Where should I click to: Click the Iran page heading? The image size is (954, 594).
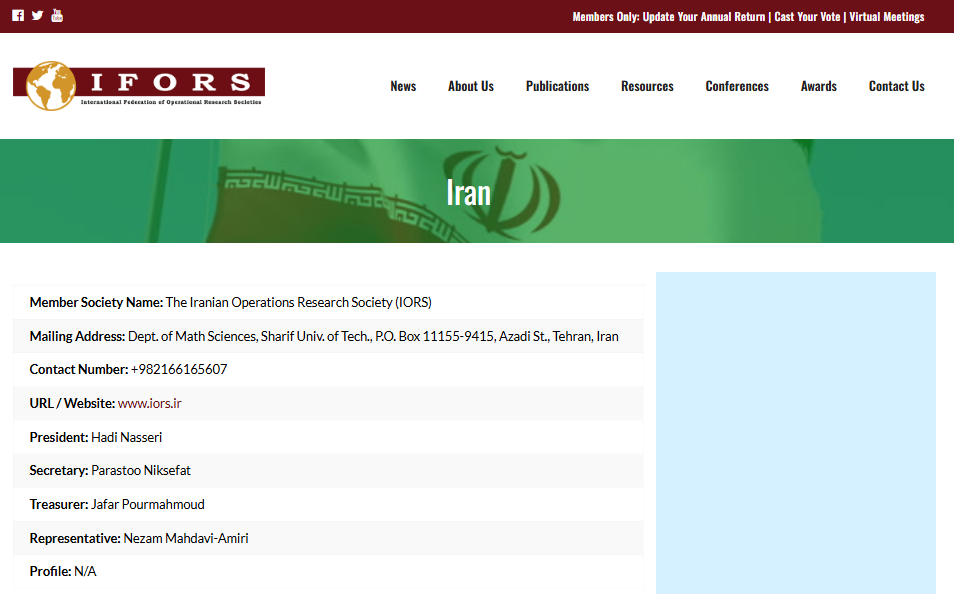coord(468,191)
